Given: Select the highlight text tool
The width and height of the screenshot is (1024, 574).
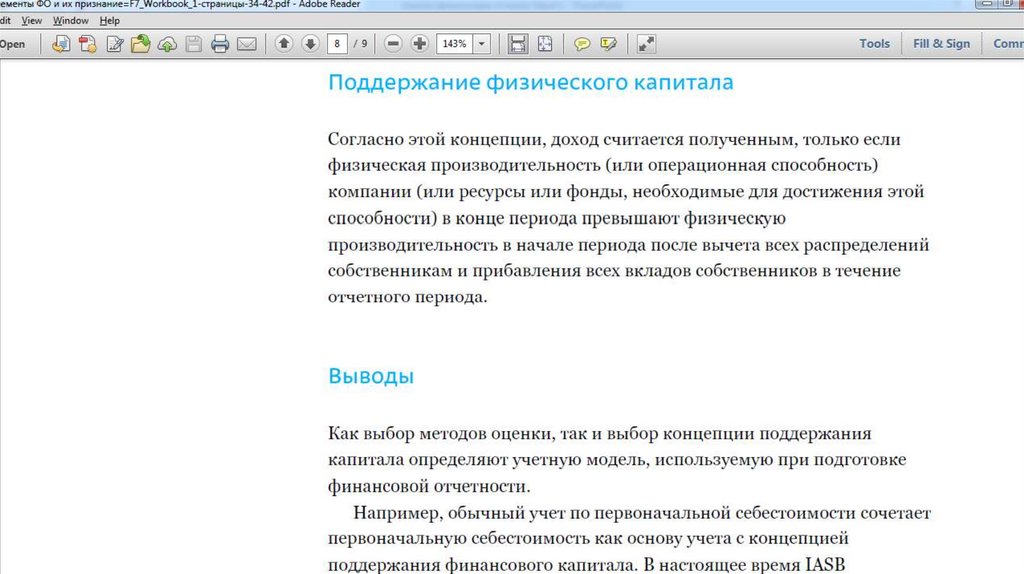Looking at the screenshot, I should point(608,44).
